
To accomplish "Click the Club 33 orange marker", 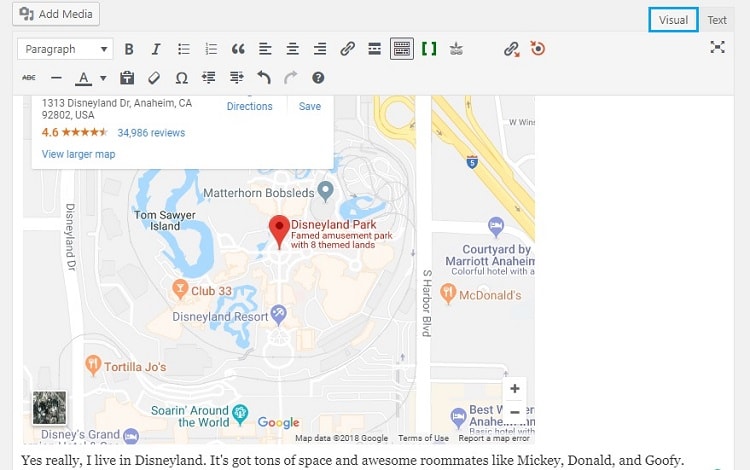I will 180,289.
